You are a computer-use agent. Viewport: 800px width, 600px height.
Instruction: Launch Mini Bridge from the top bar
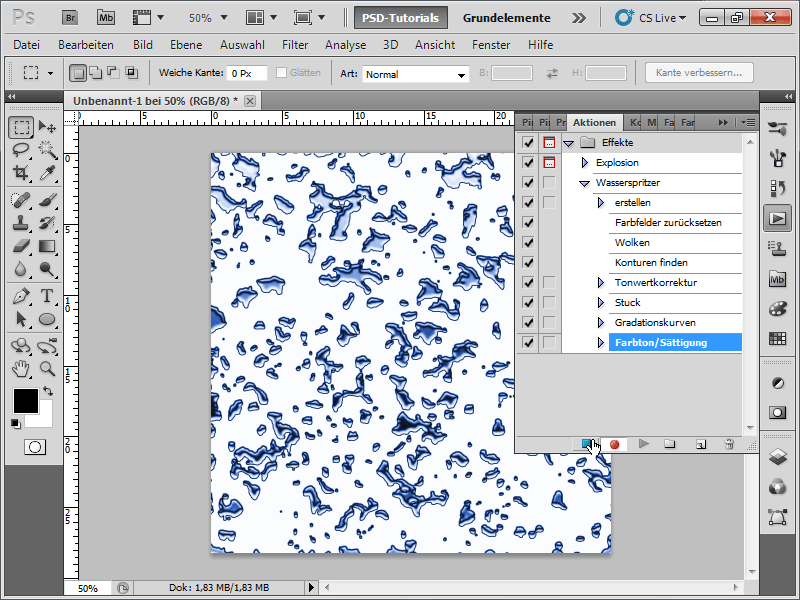[x=106, y=18]
